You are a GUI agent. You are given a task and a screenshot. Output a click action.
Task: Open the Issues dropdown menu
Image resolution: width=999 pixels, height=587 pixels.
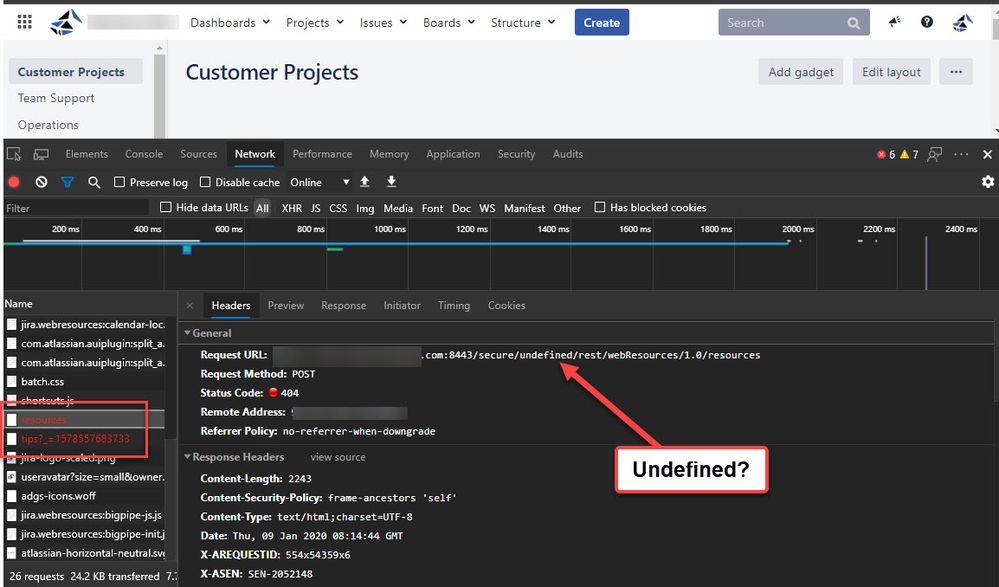point(383,23)
